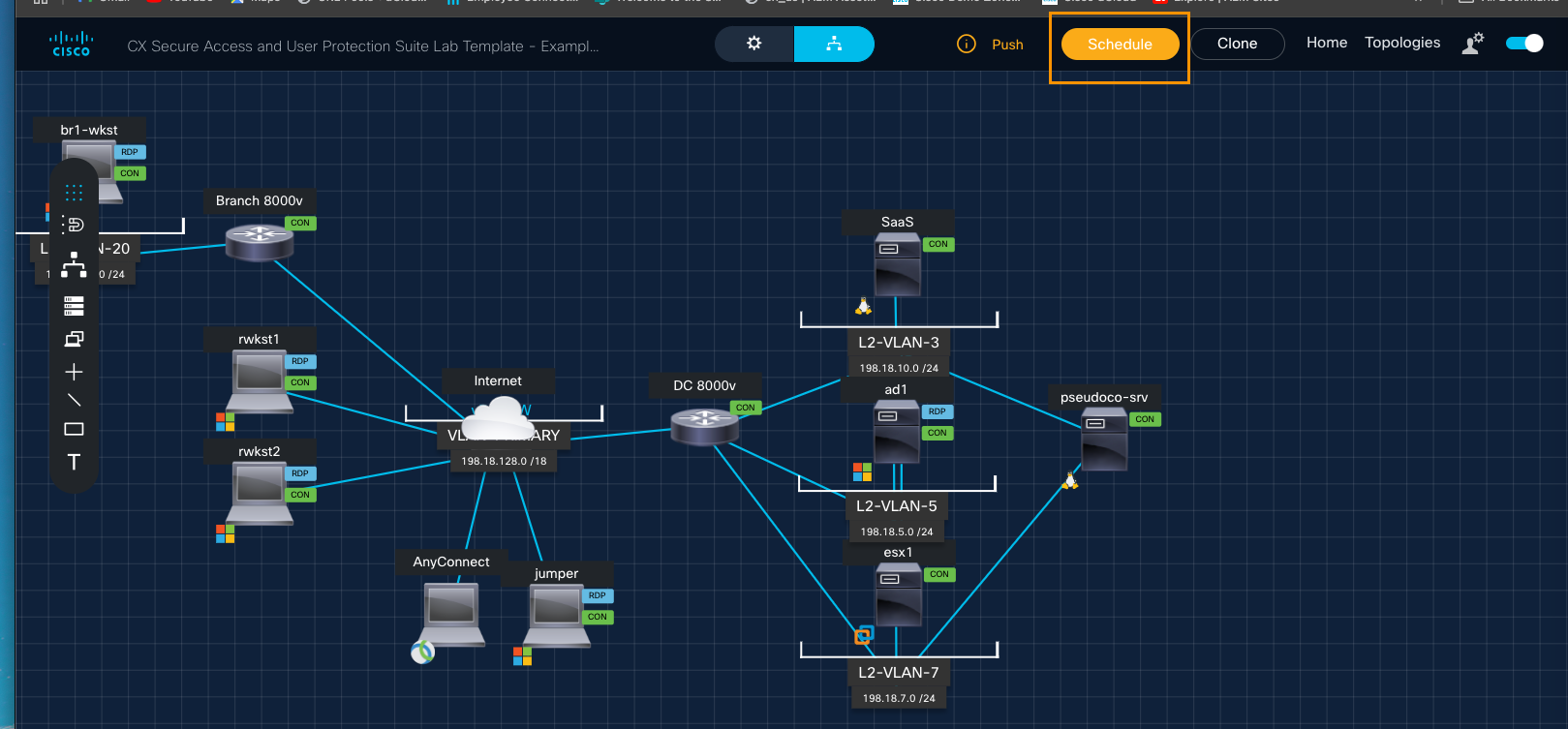Click the Push info icon
1568x729 pixels.
click(966, 44)
